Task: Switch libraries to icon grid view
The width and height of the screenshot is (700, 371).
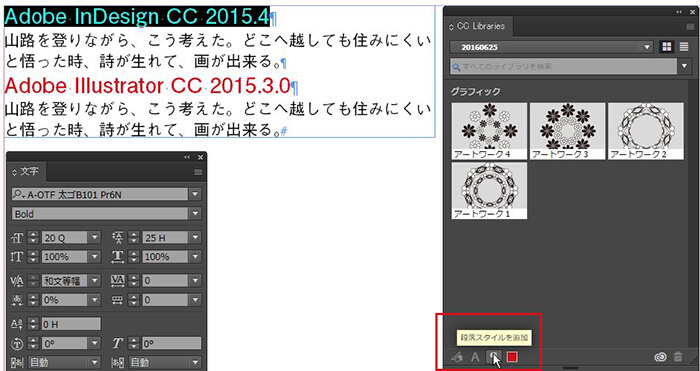Action: [667, 47]
